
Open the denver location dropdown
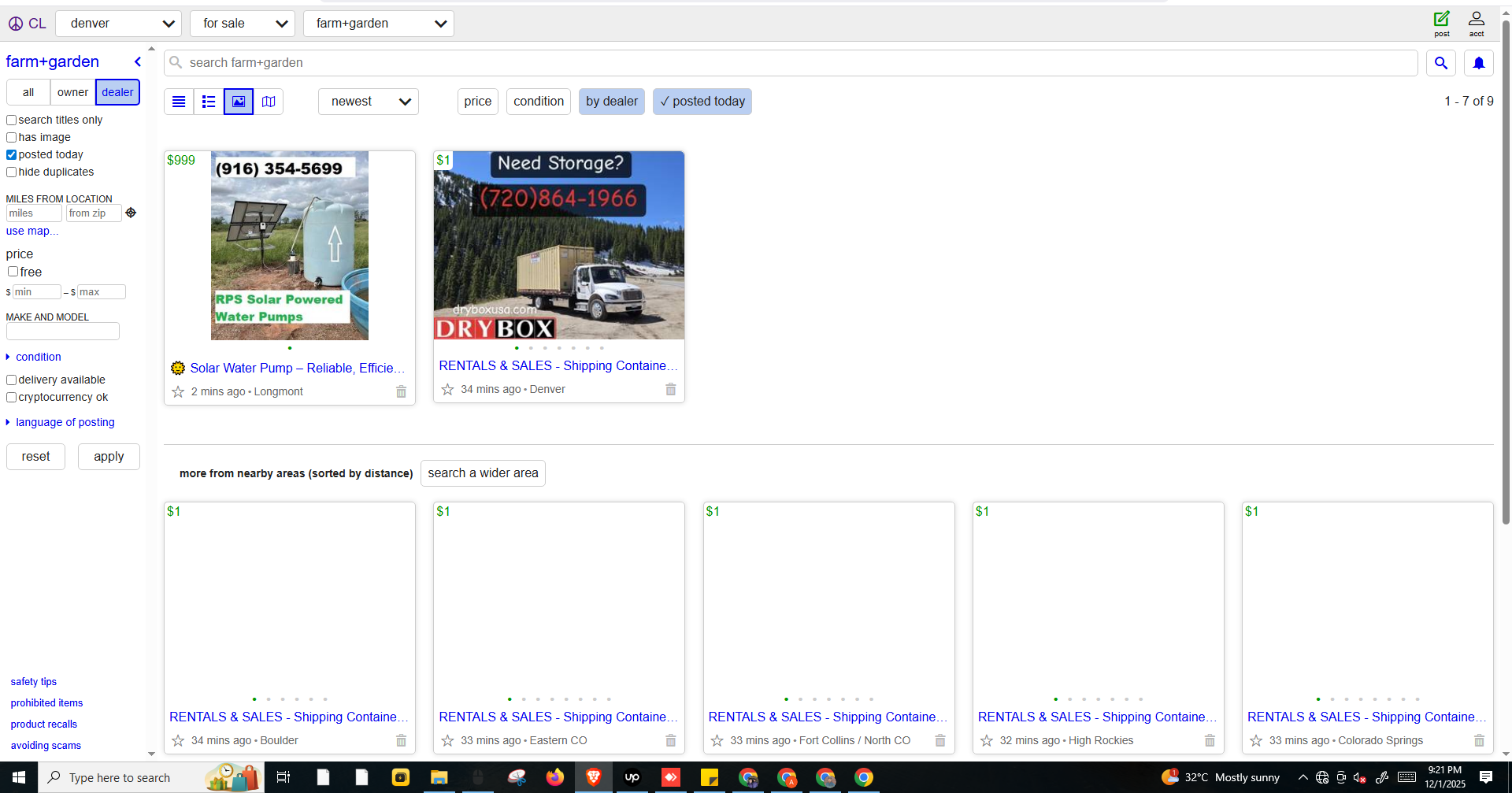click(119, 24)
